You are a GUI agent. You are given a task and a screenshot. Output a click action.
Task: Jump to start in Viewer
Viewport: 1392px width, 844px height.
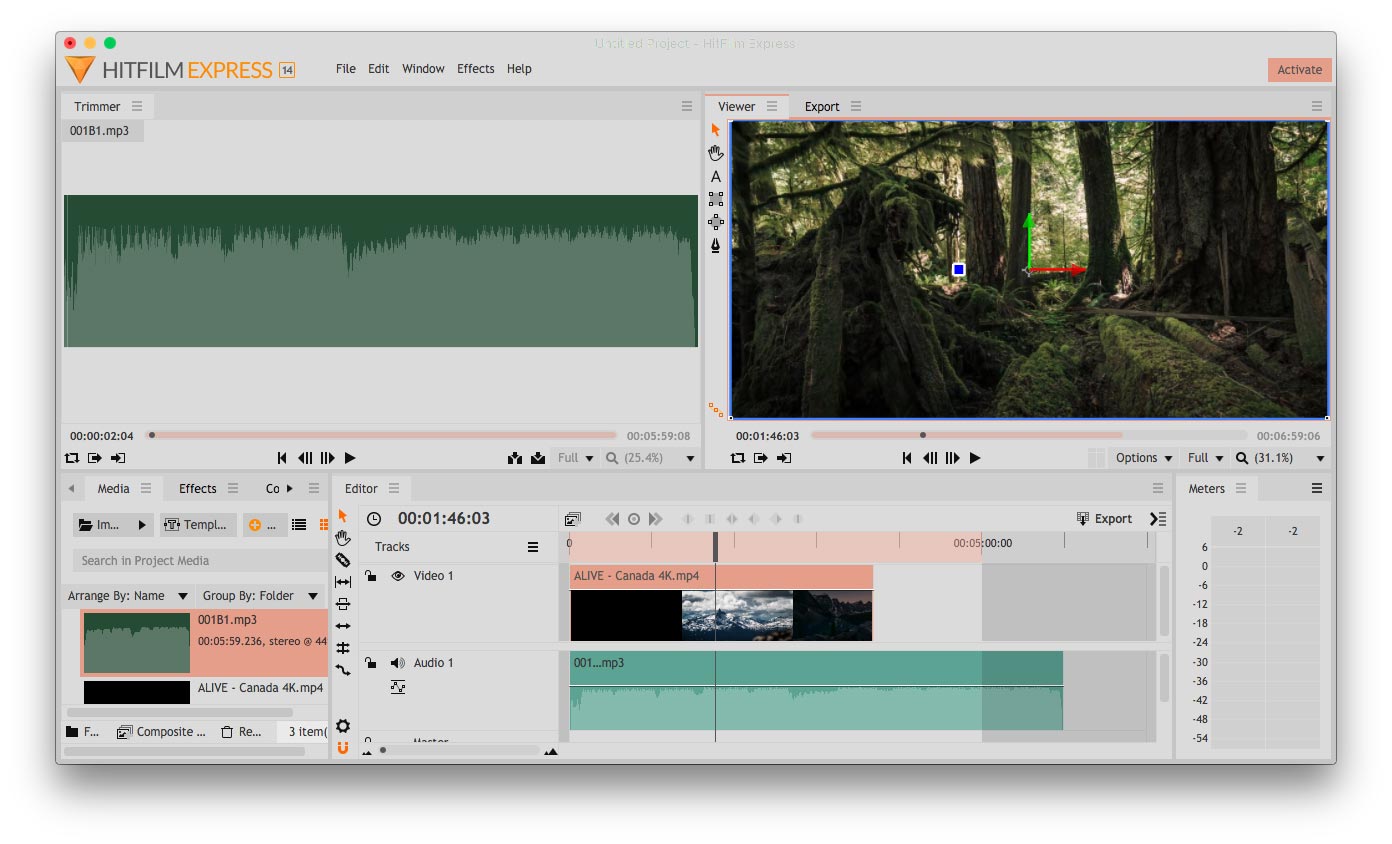907,458
